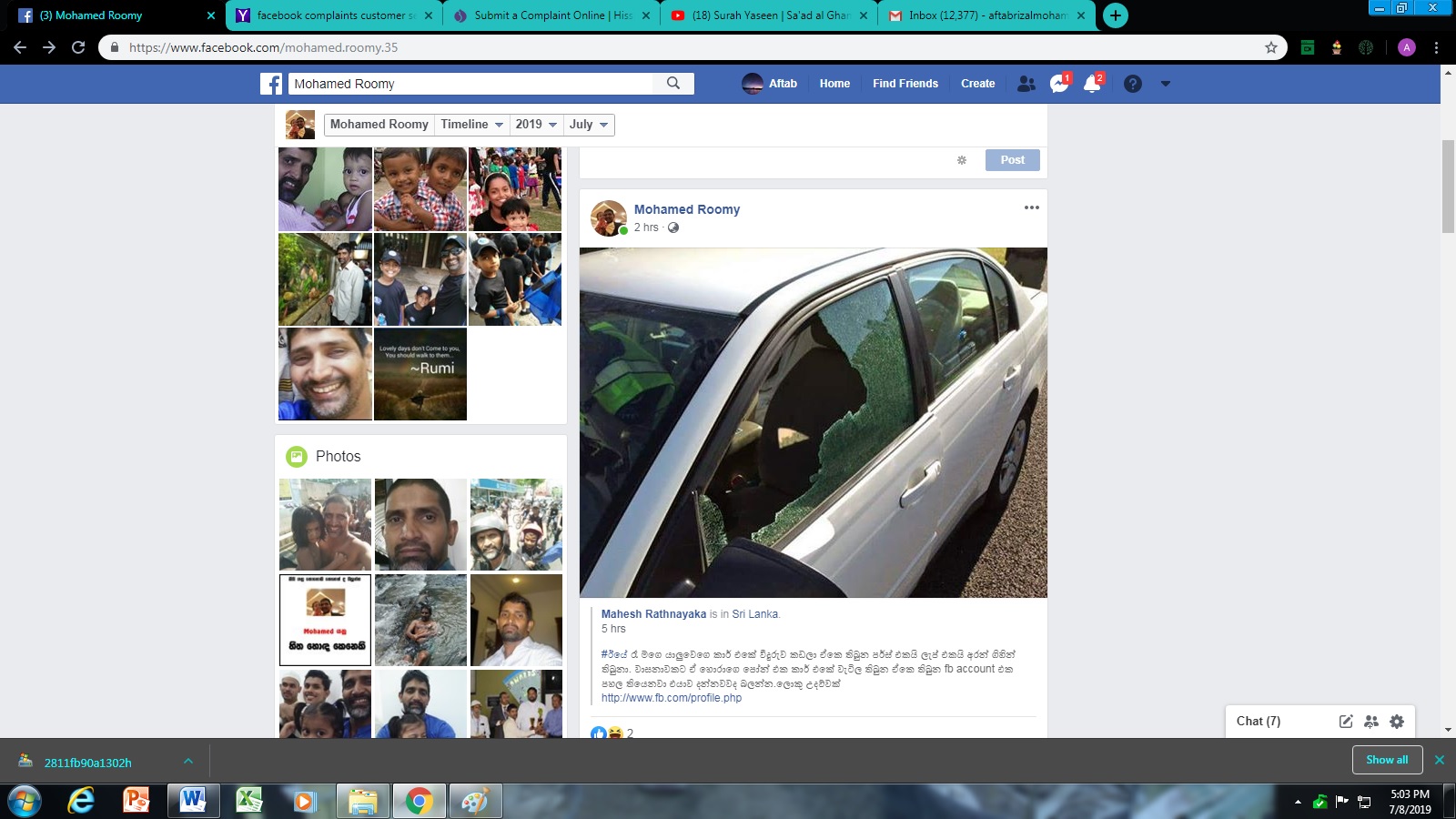Open the notifications bell showing 2 alerts

click(x=1093, y=83)
